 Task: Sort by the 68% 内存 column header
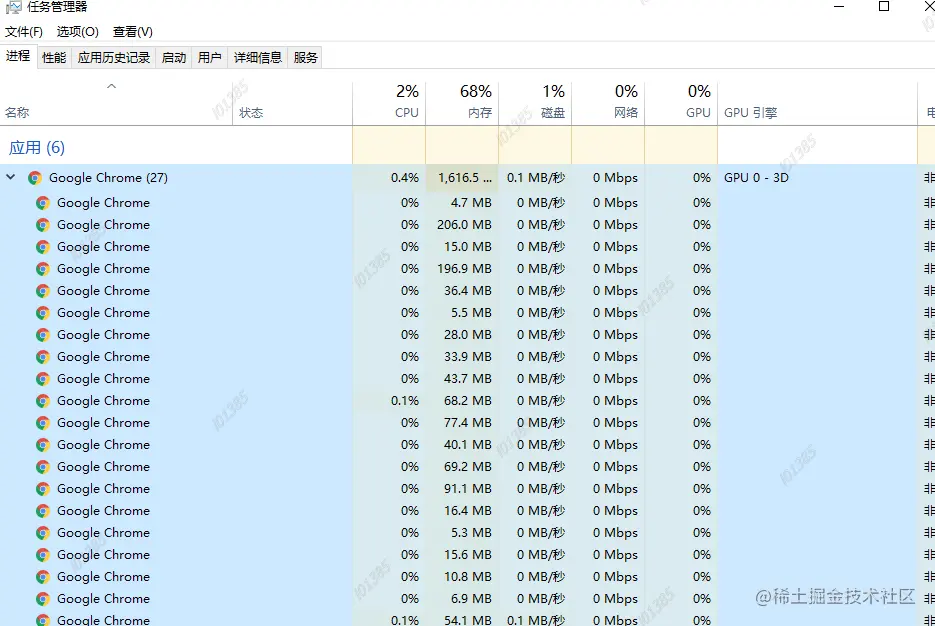462,103
